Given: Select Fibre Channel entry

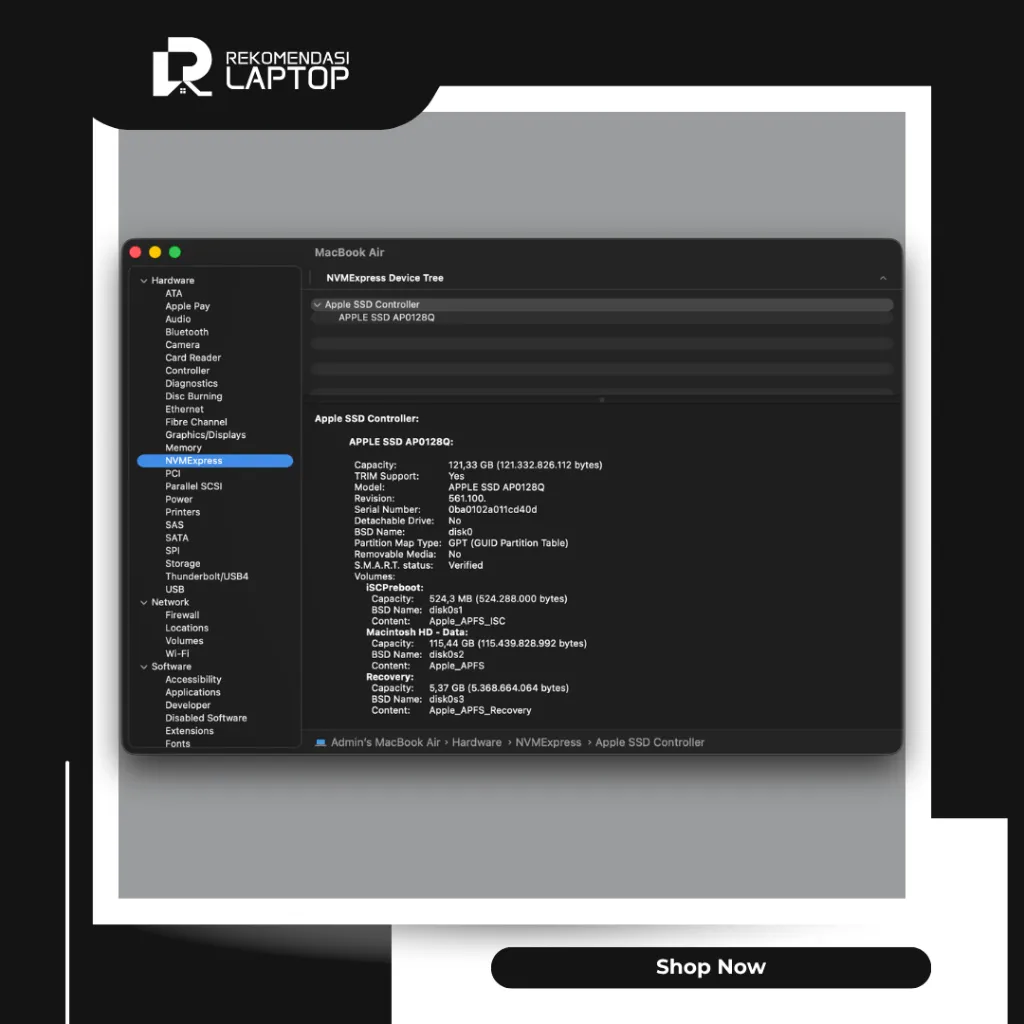Looking at the screenshot, I should pyautogui.click(x=196, y=422).
